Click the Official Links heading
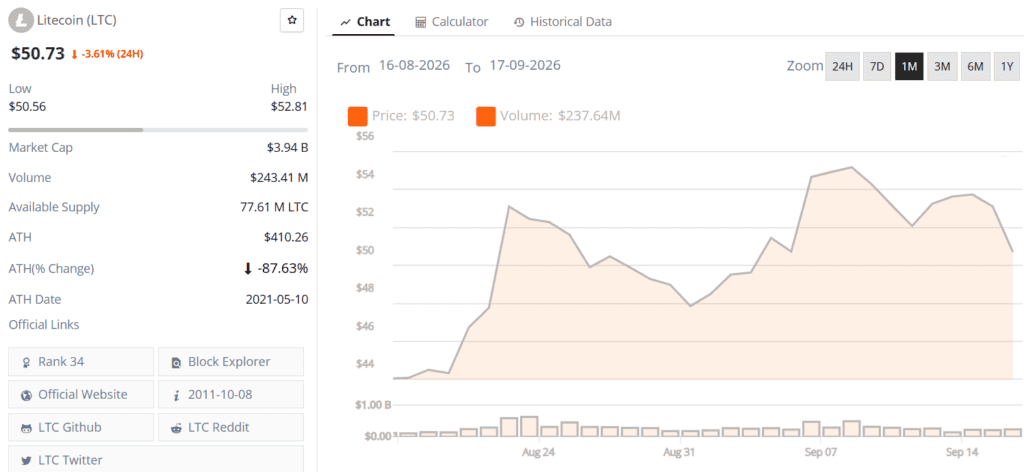1024x472 pixels. [x=44, y=324]
